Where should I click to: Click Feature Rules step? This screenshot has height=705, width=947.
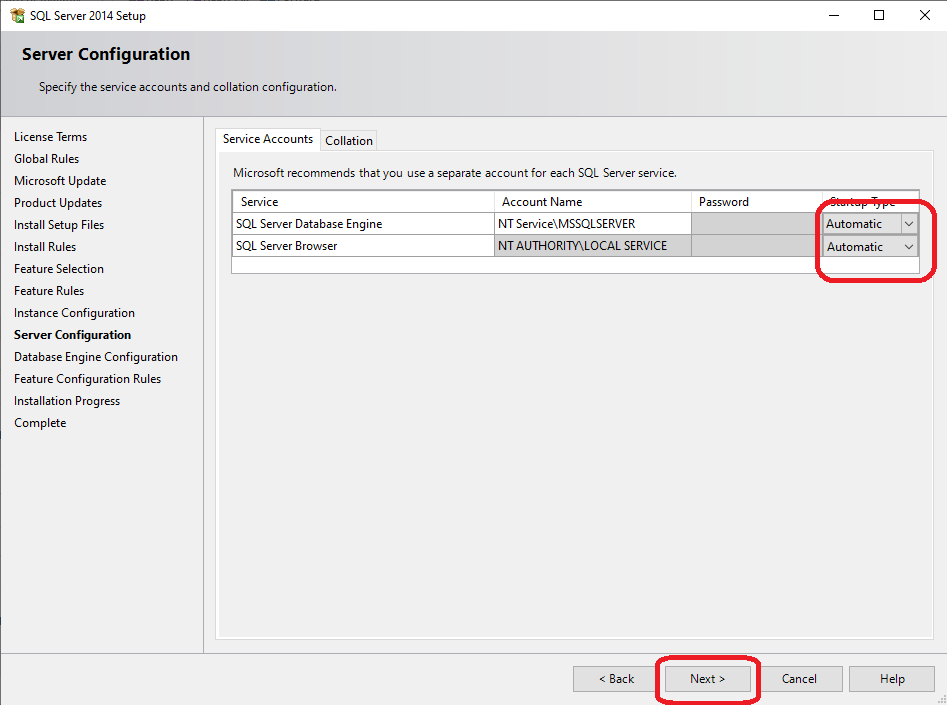click(49, 291)
